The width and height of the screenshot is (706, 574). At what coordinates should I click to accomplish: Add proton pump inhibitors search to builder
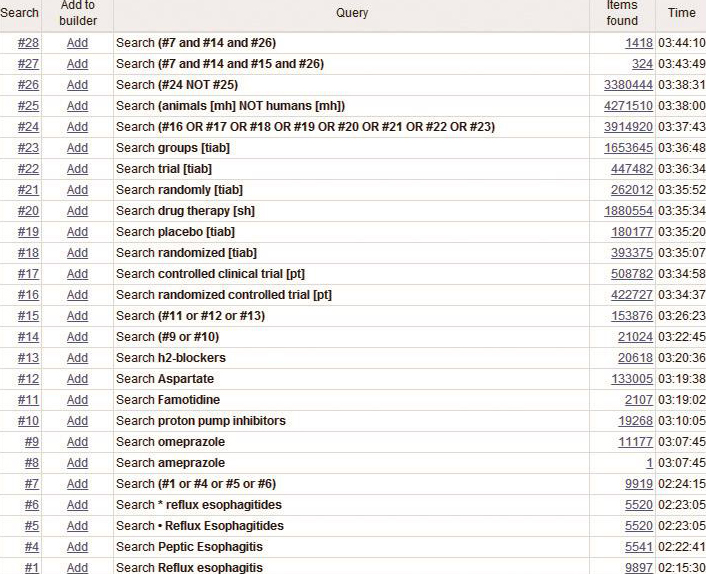(77, 421)
